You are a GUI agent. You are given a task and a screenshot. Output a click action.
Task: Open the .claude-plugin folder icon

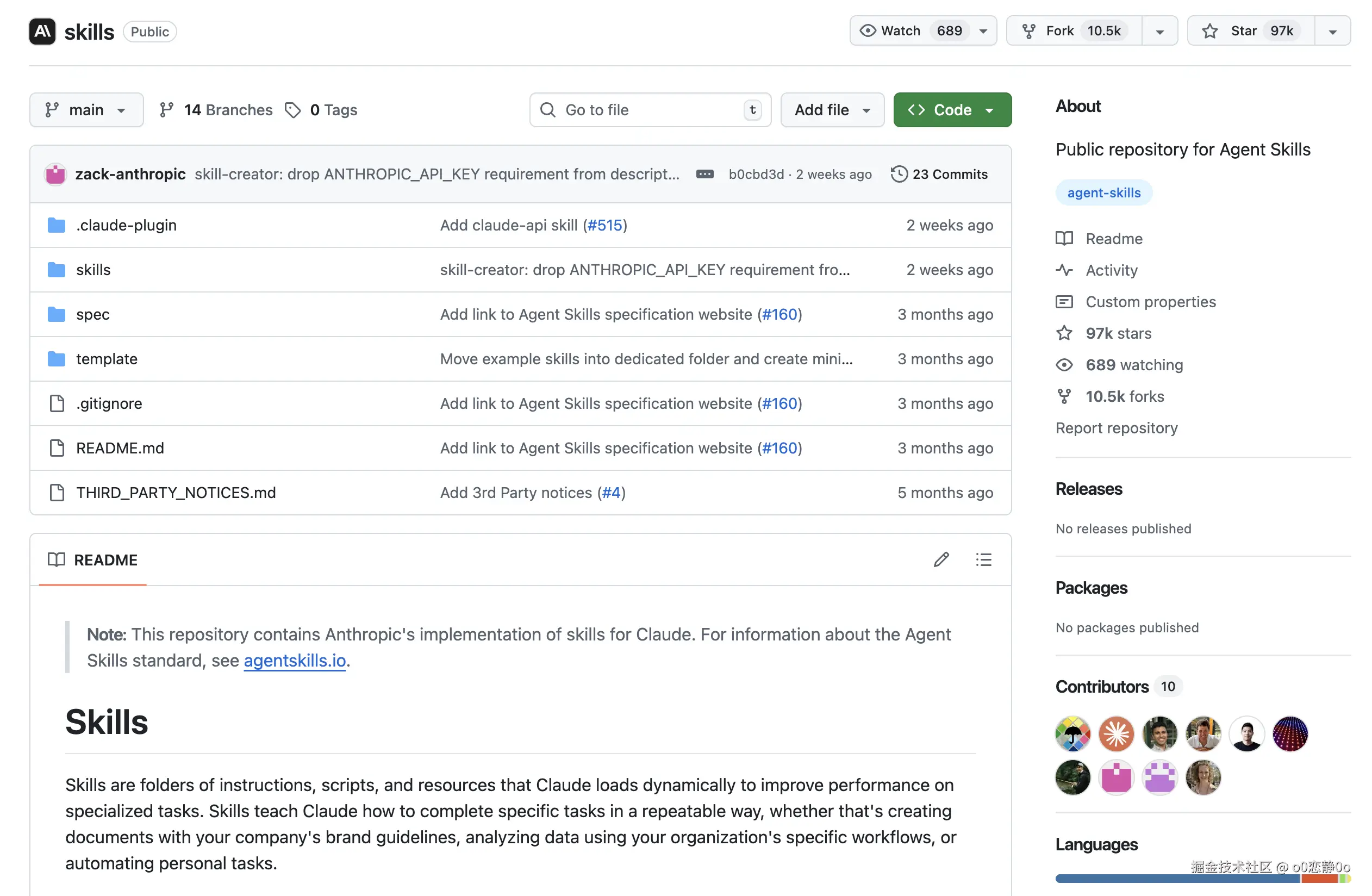pyautogui.click(x=56, y=225)
